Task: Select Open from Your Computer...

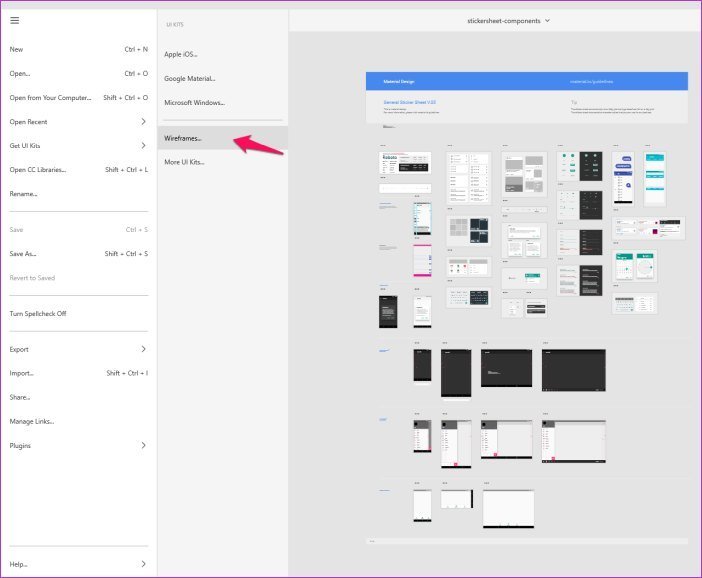Action: point(78,98)
